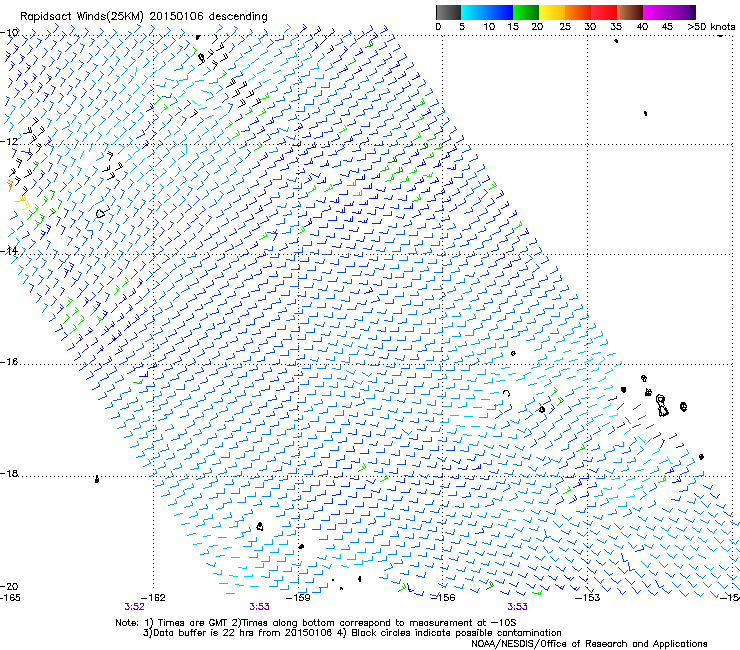Viewport: 740px width, 650px height.
Task: Click the '-20' latitude axis label
Action: coord(8,586)
